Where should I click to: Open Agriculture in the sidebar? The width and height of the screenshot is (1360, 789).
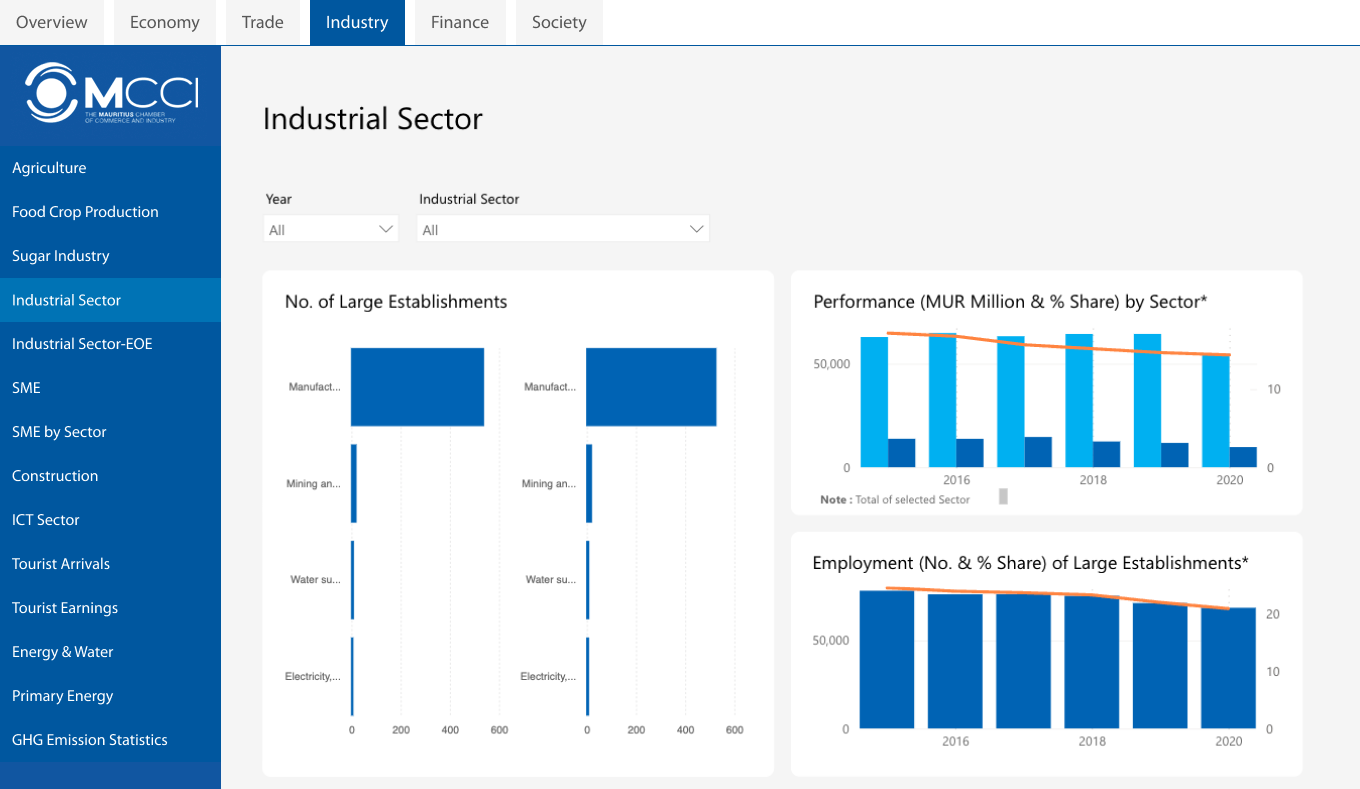coord(49,168)
